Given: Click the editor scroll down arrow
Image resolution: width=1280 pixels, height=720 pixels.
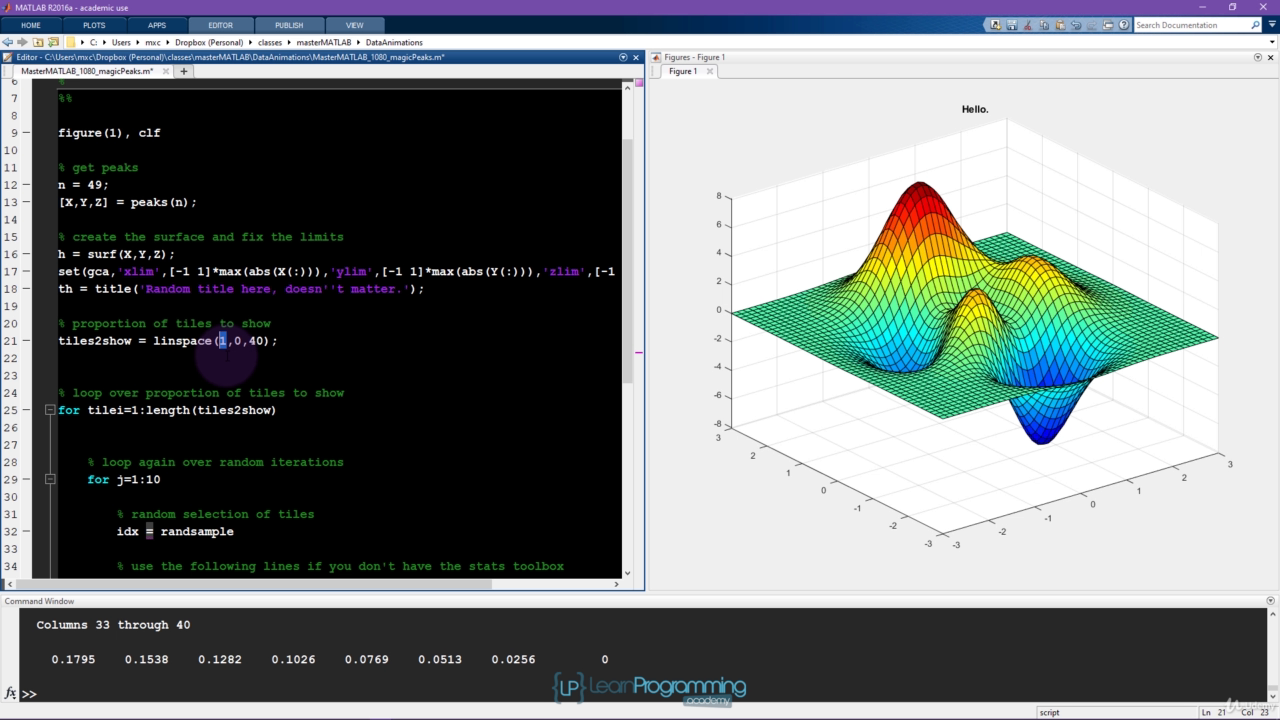Looking at the screenshot, I should (627, 573).
